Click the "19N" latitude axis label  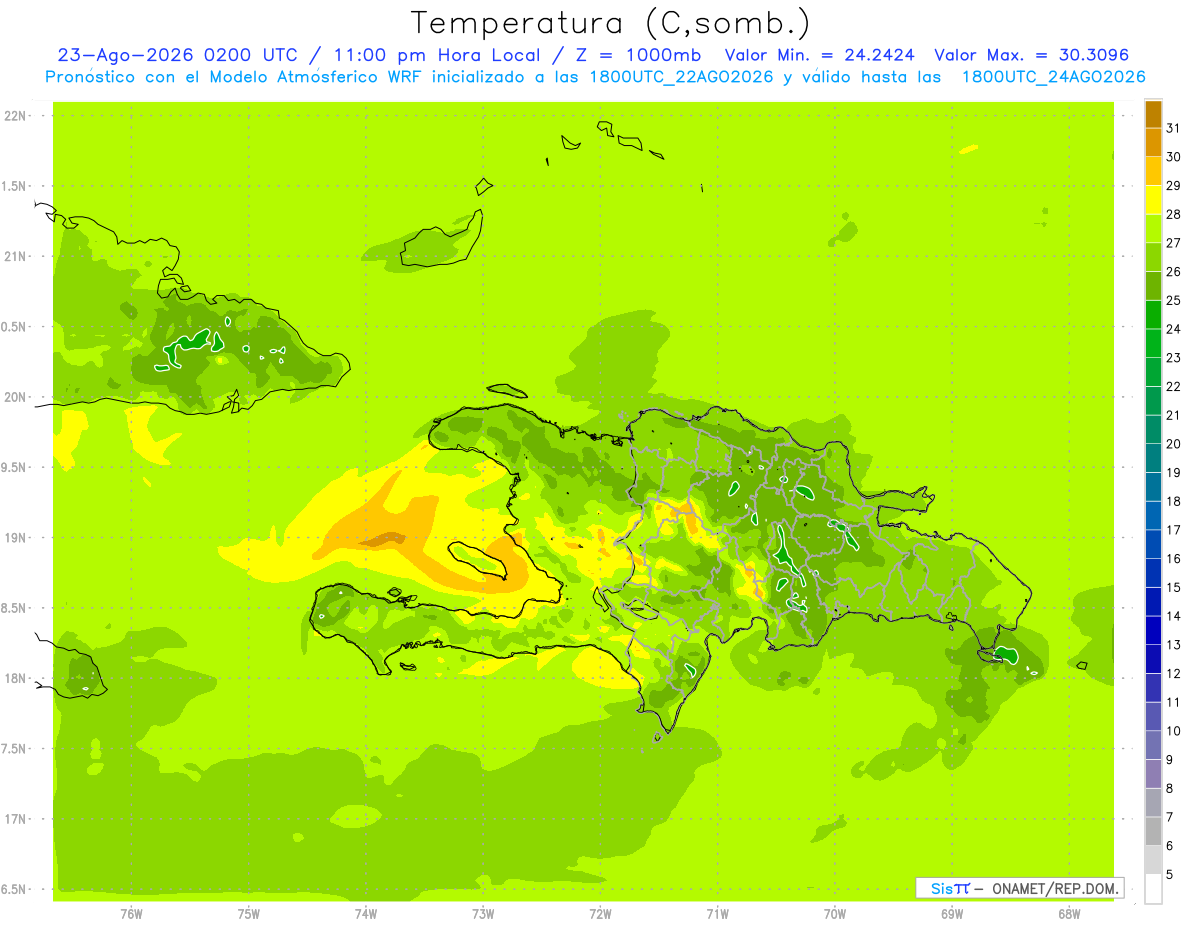pos(14,538)
